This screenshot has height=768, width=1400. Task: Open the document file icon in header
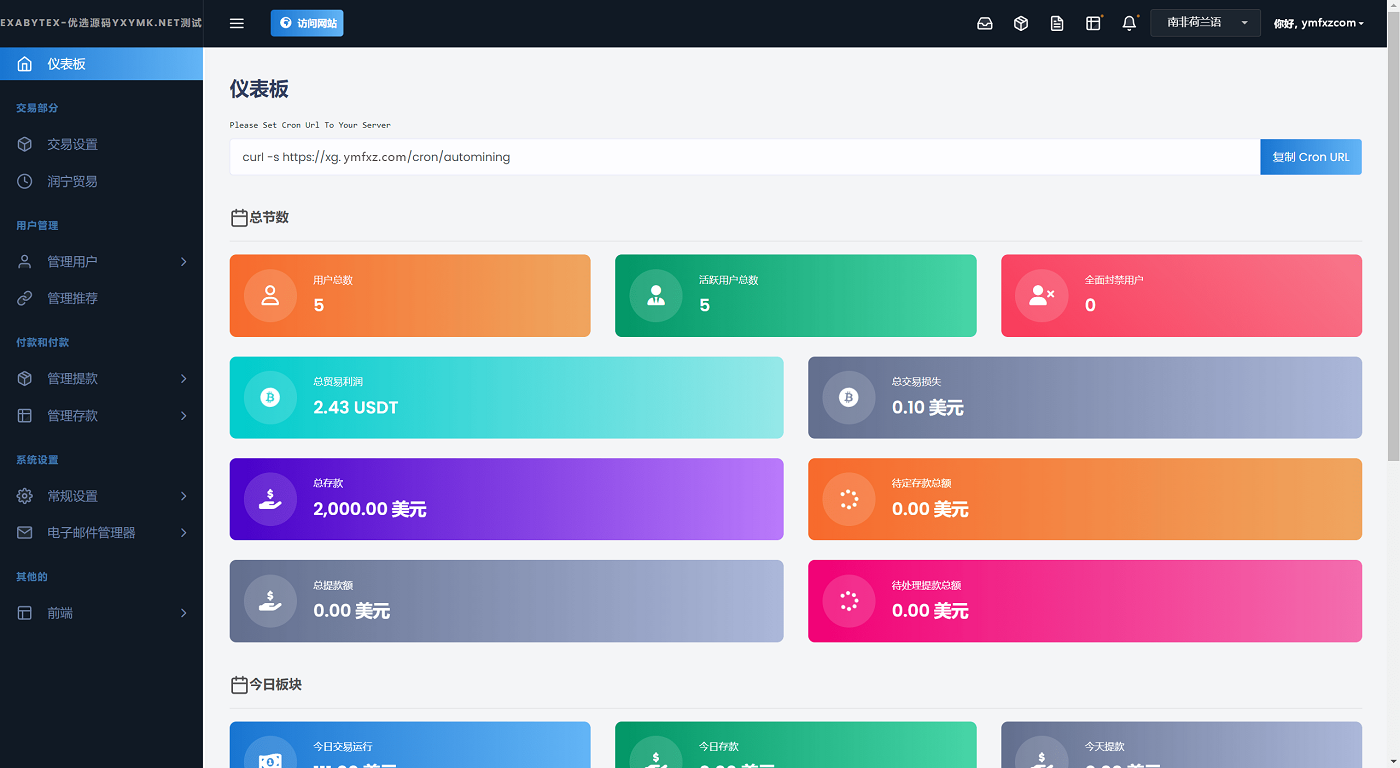click(x=1057, y=23)
